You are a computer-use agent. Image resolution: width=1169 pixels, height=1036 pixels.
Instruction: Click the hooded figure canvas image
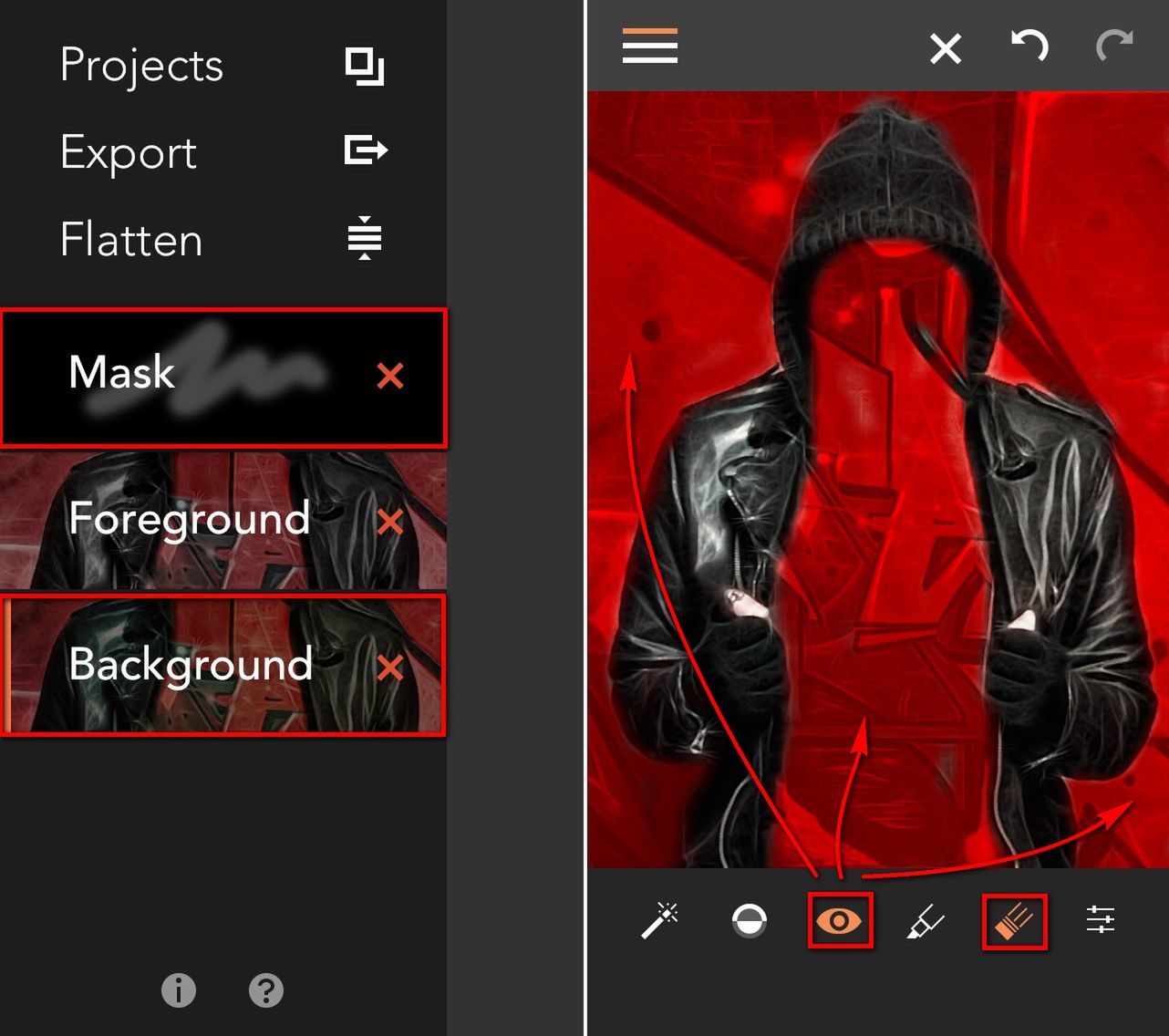tap(878, 480)
